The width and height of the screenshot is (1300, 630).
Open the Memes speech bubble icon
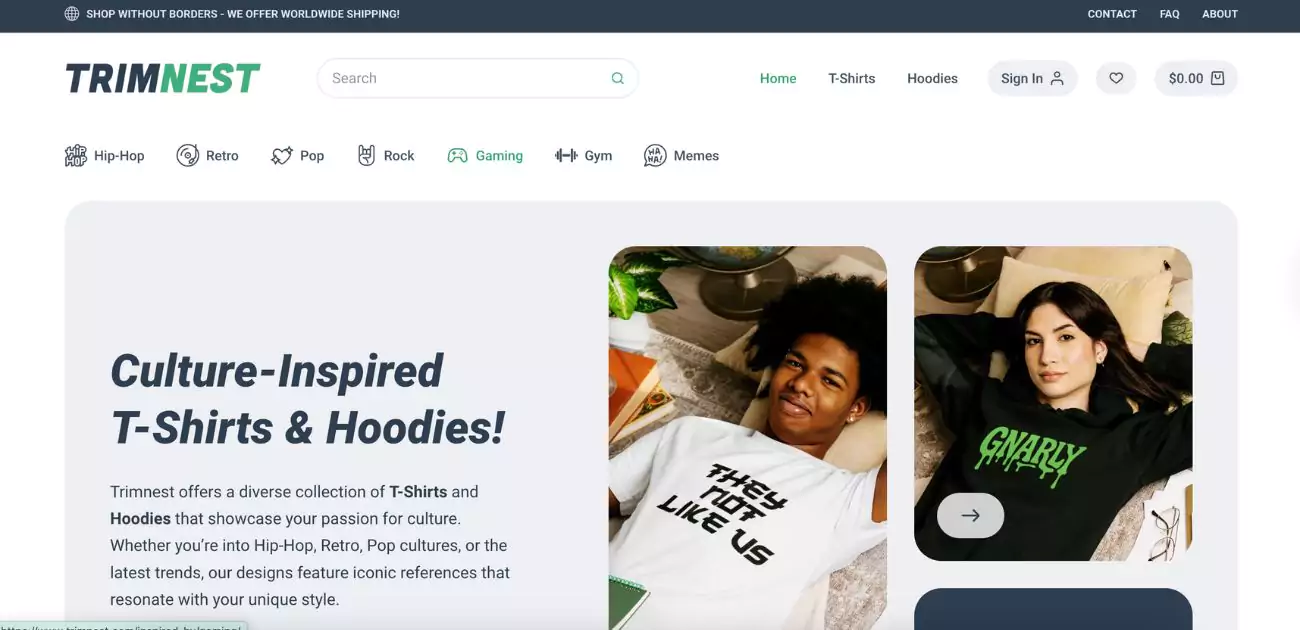coord(655,156)
